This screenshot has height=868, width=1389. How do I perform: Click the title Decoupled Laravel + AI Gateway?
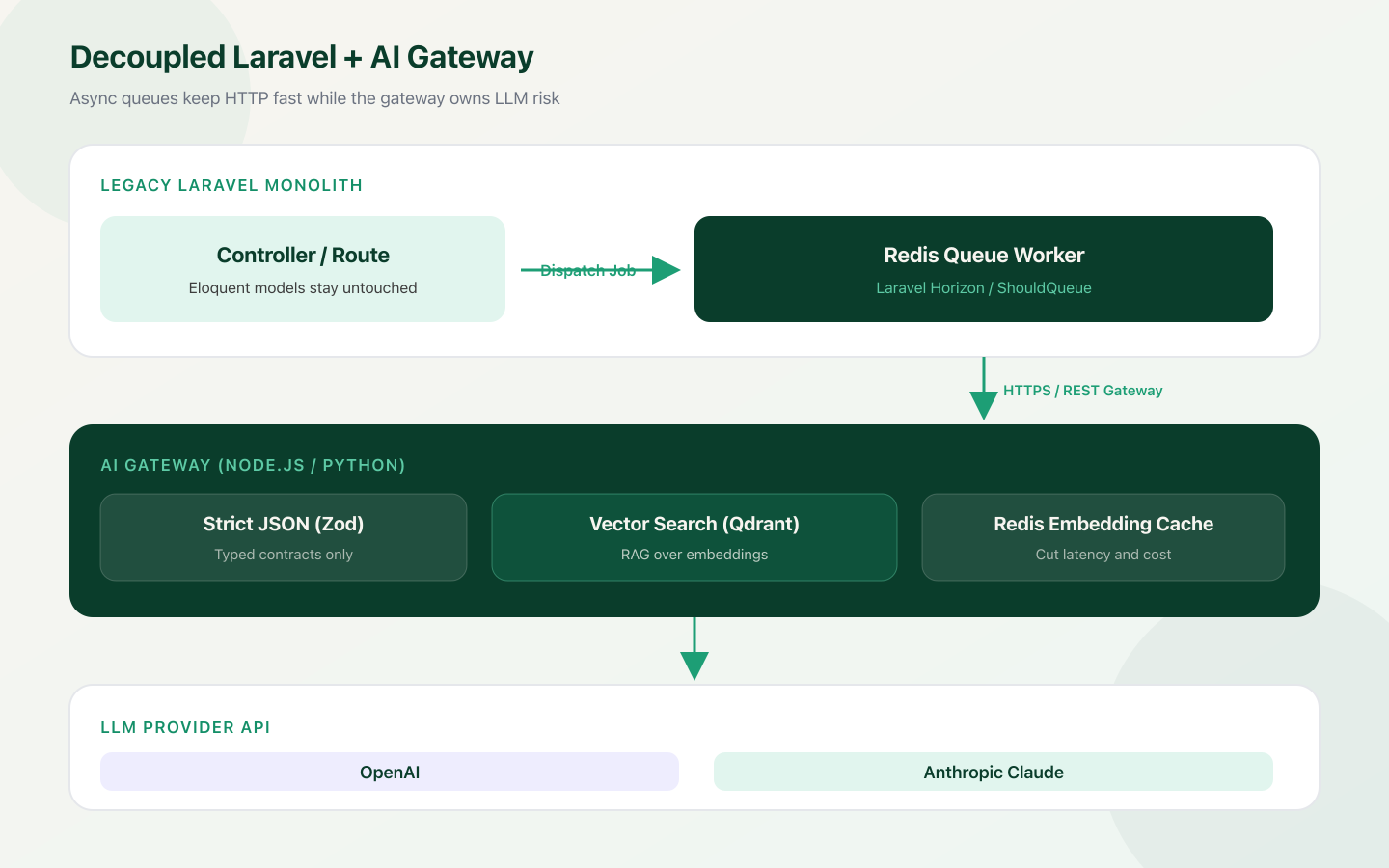pos(302,57)
